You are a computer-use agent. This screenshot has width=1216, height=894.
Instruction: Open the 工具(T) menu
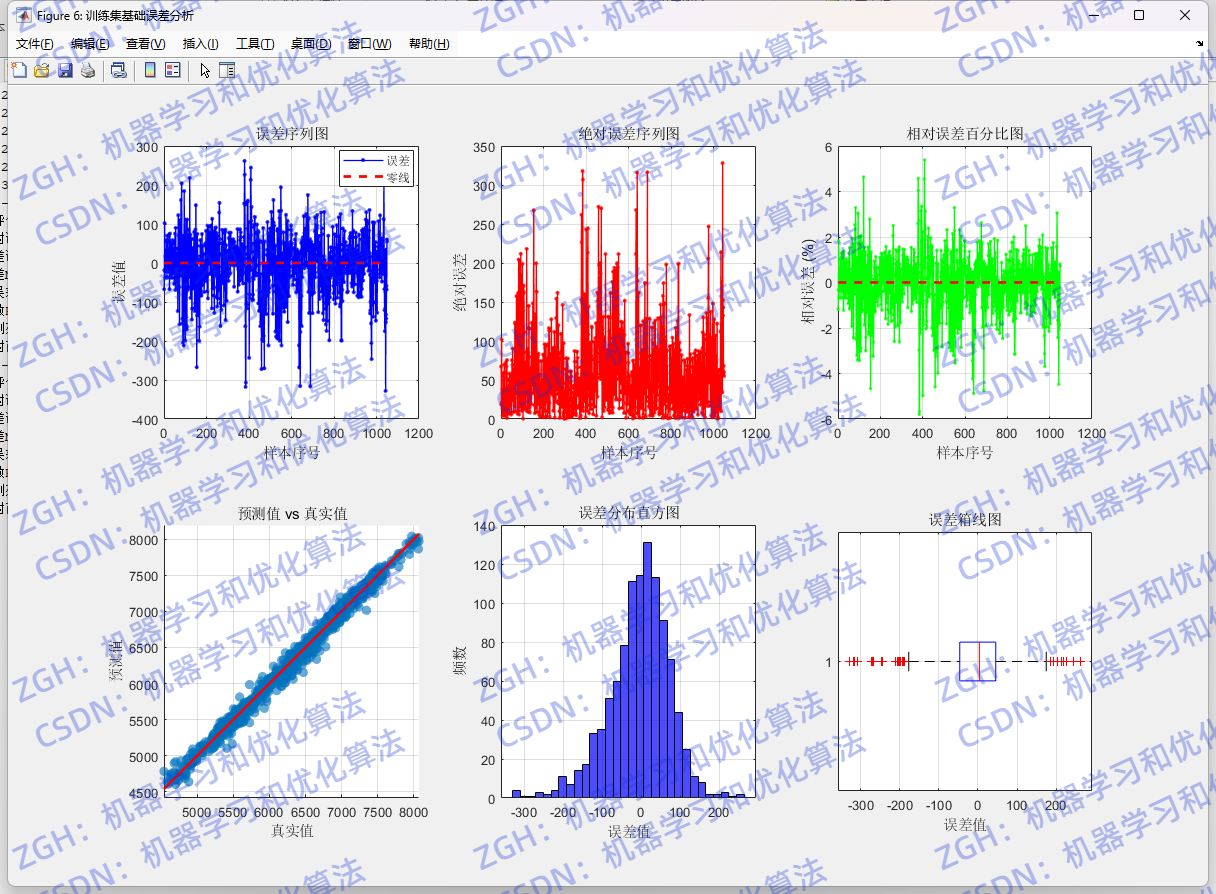[x=255, y=44]
